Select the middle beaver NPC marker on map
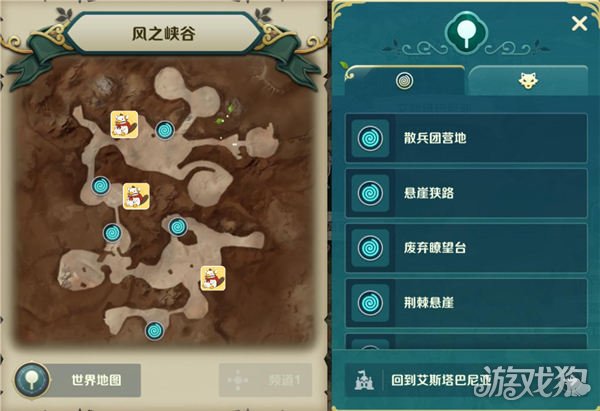The width and height of the screenshot is (600, 411). (x=136, y=196)
